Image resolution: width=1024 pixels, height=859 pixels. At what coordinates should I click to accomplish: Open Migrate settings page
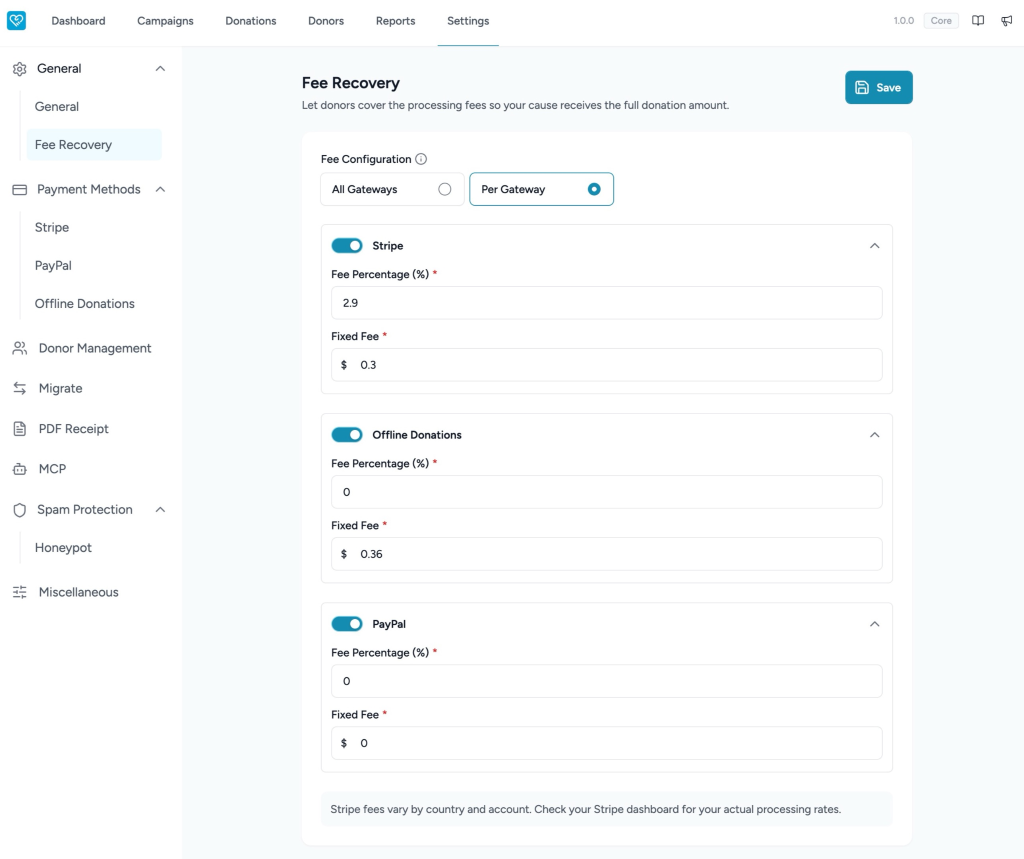60,389
